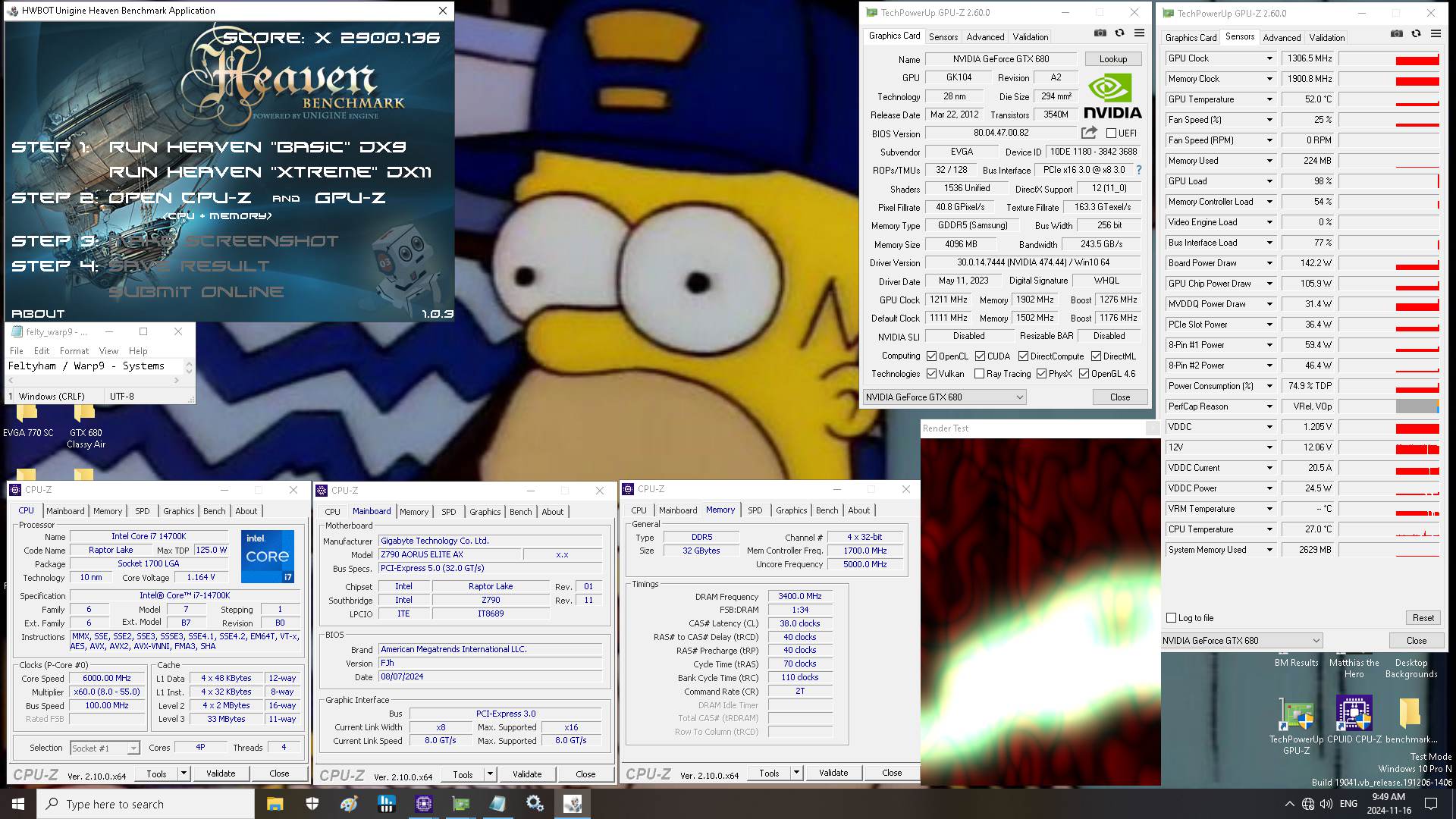
Task: Show hidden system tray icons
Action: (1289, 804)
